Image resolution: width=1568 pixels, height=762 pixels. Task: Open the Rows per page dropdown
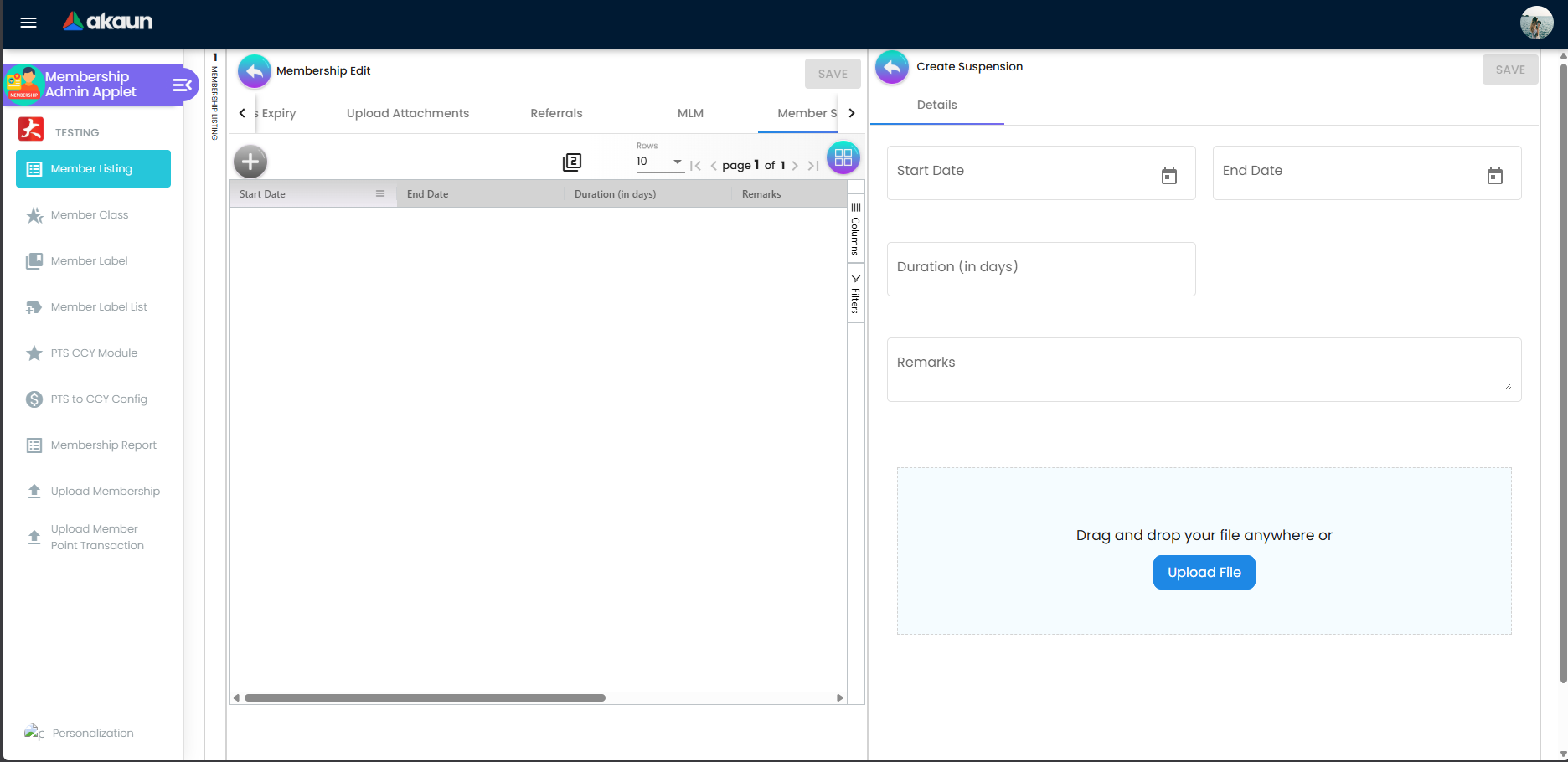[660, 162]
